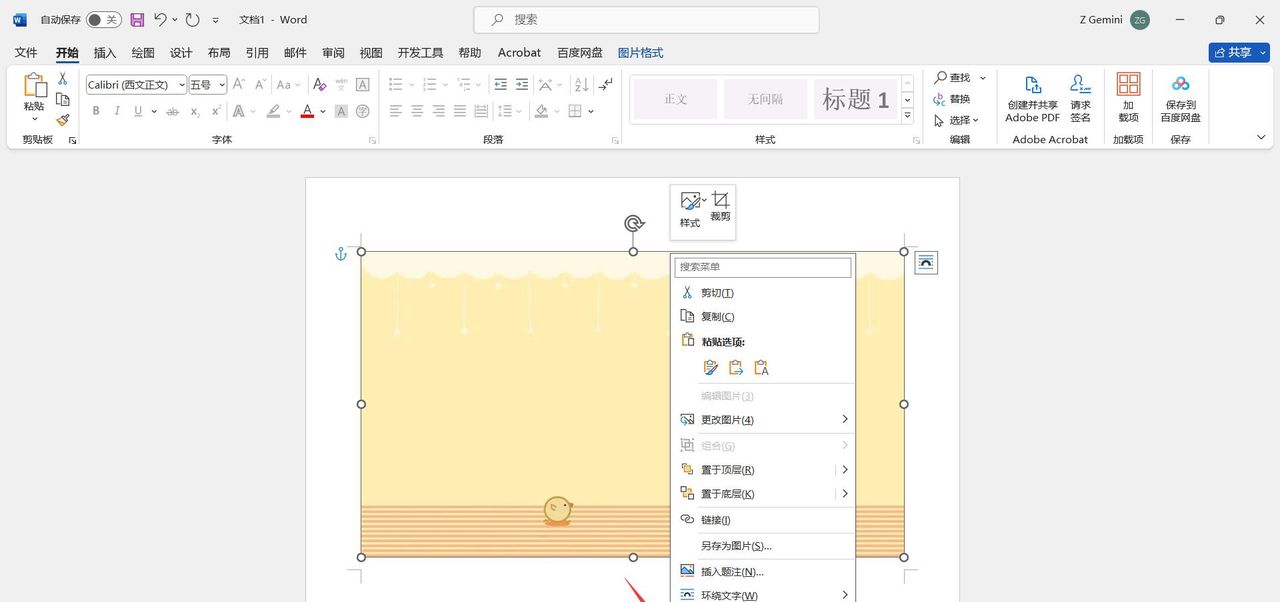Screen dimensions: 1280x602
Task: Click Create and Share Adobe PDF icon
Action: click(1032, 98)
